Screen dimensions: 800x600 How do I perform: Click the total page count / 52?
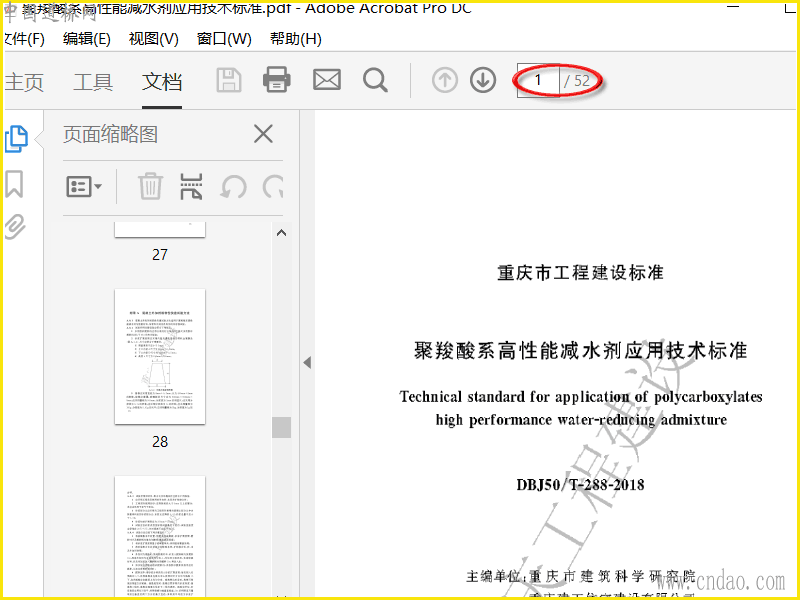577,81
